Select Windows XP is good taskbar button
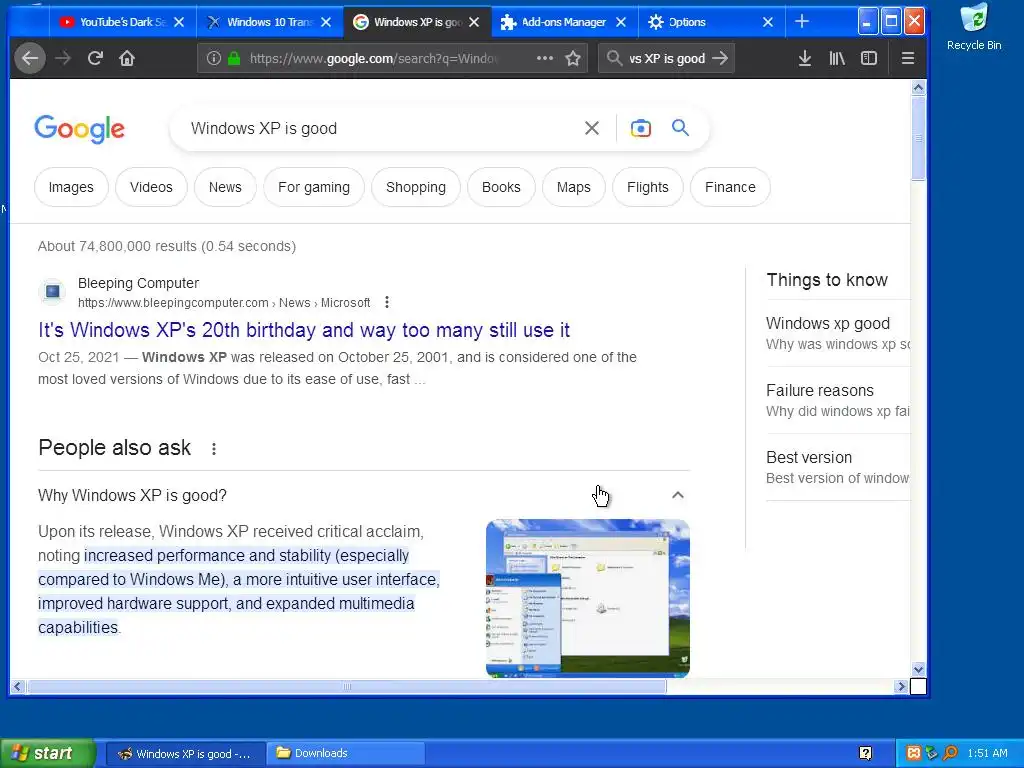Screen dimensions: 1024x768 (185, 754)
